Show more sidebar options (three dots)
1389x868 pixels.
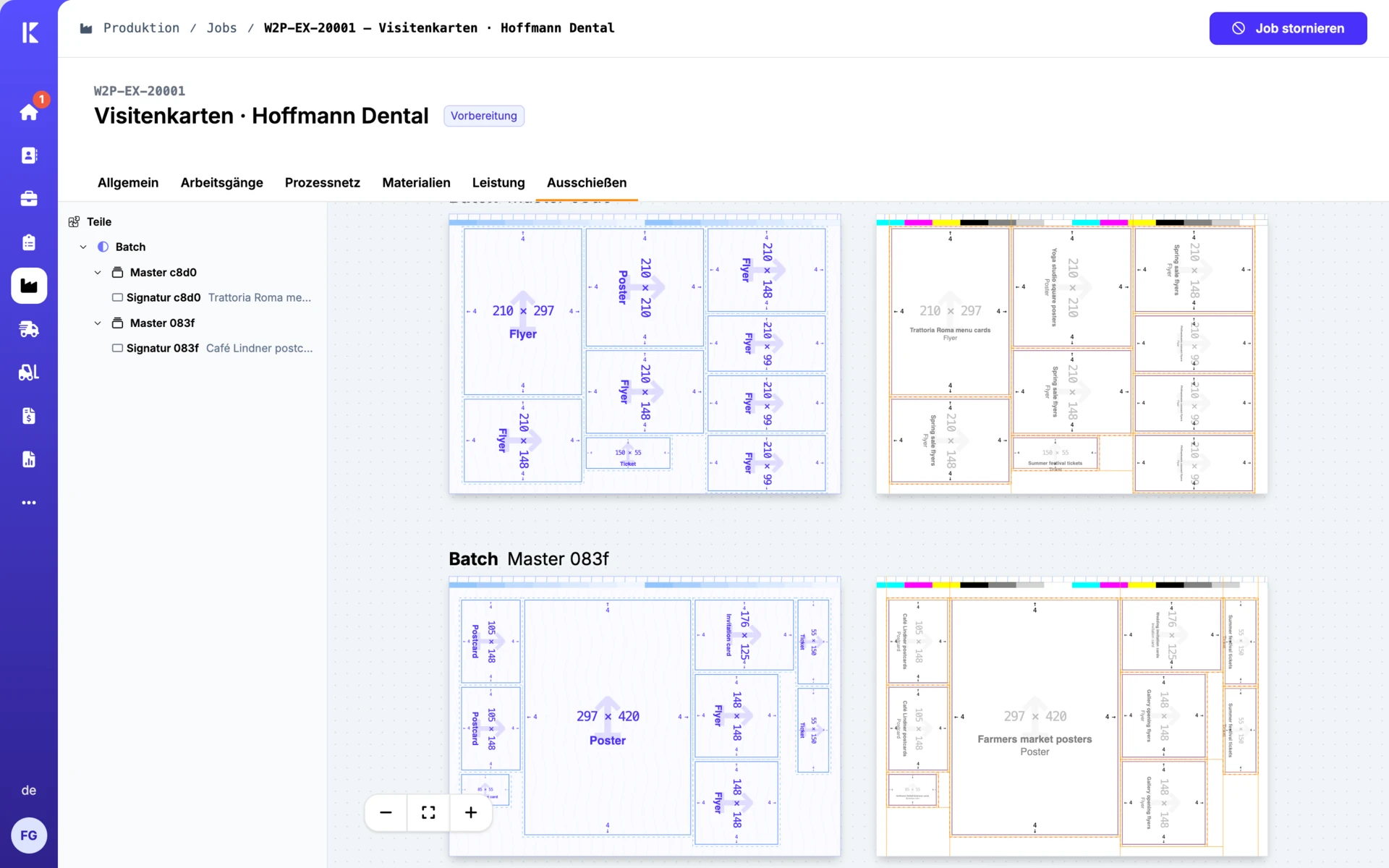coord(29,503)
